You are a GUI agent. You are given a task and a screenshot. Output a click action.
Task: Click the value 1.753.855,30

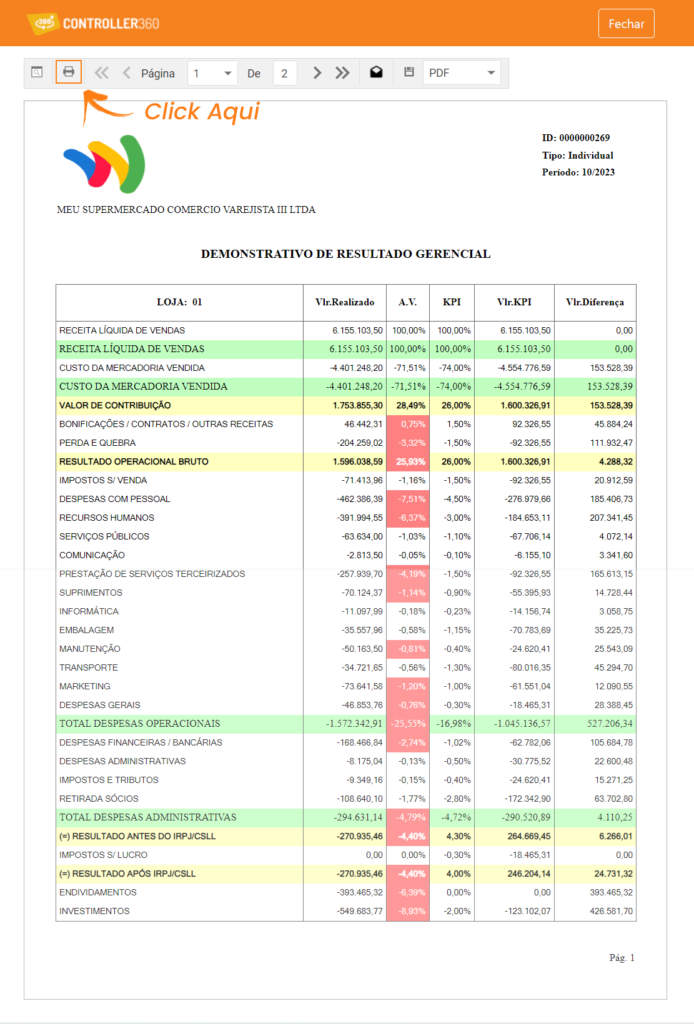point(358,406)
